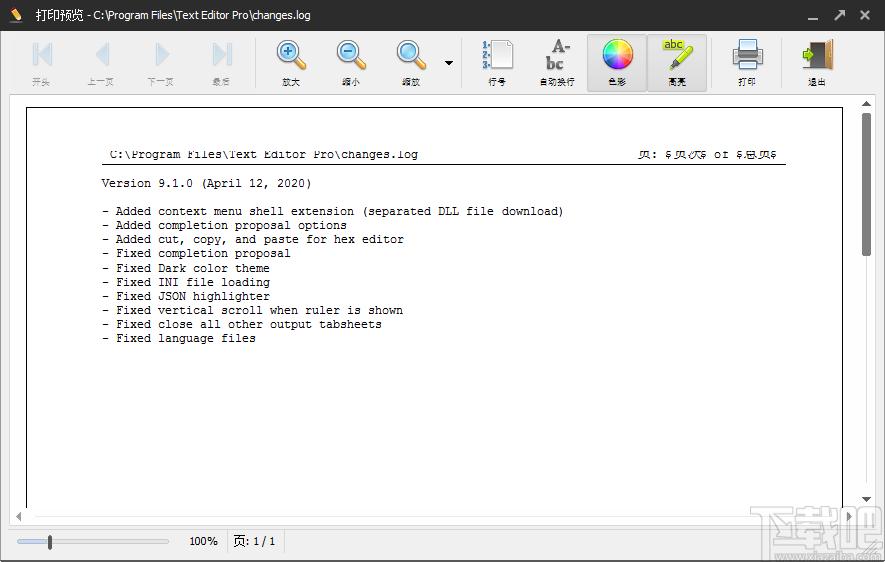Click the 'Fixed completion proposal' line
This screenshot has height=562, width=885.
pyautogui.click(x=196, y=254)
